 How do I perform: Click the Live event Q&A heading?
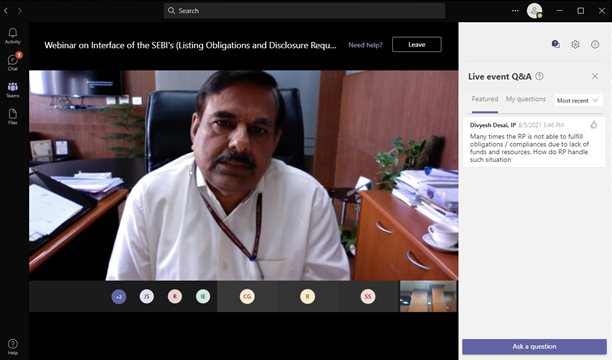click(x=500, y=77)
